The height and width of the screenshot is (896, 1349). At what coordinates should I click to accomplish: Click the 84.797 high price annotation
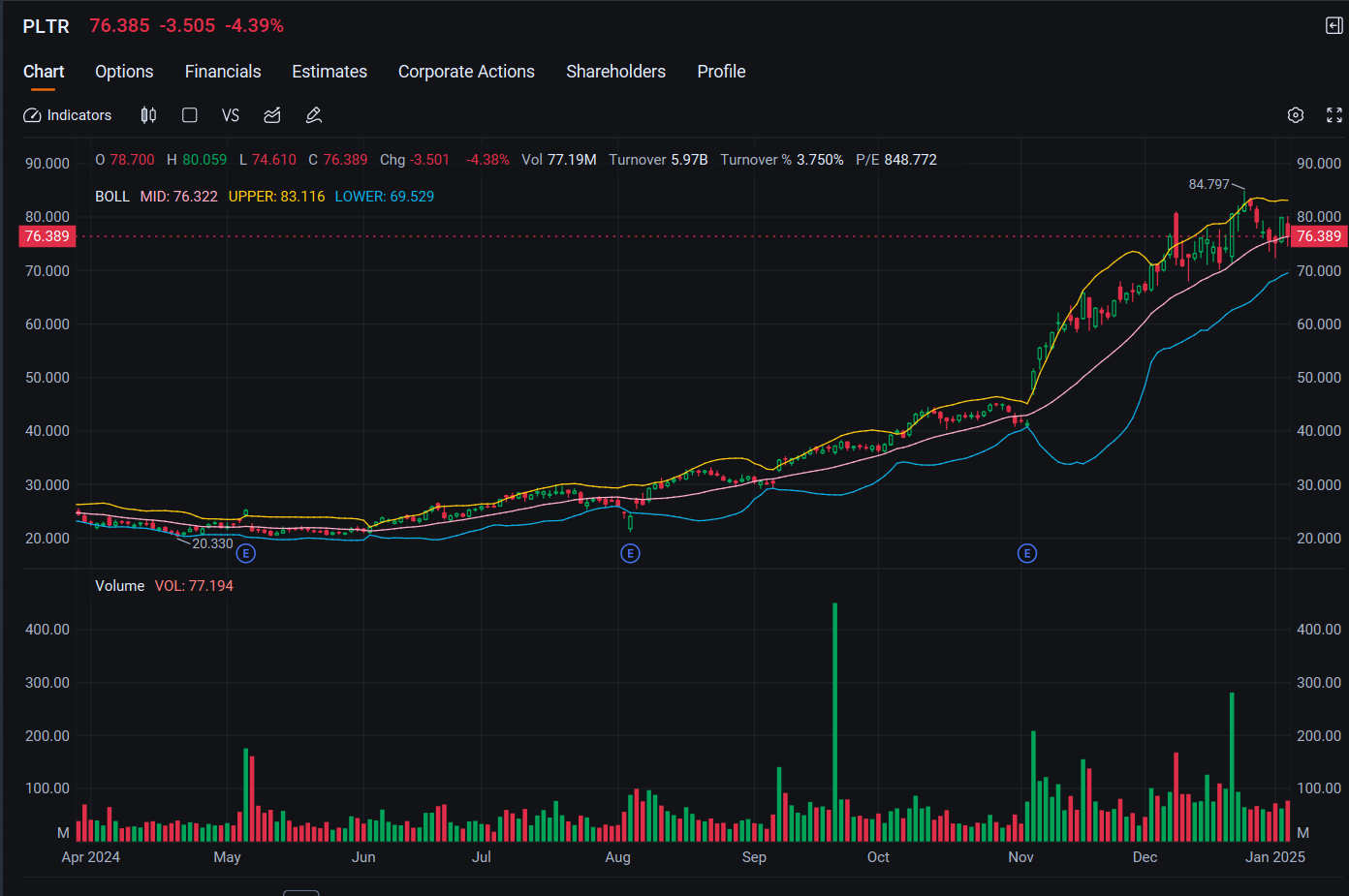pyautogui.click(x=1209, y=184)
